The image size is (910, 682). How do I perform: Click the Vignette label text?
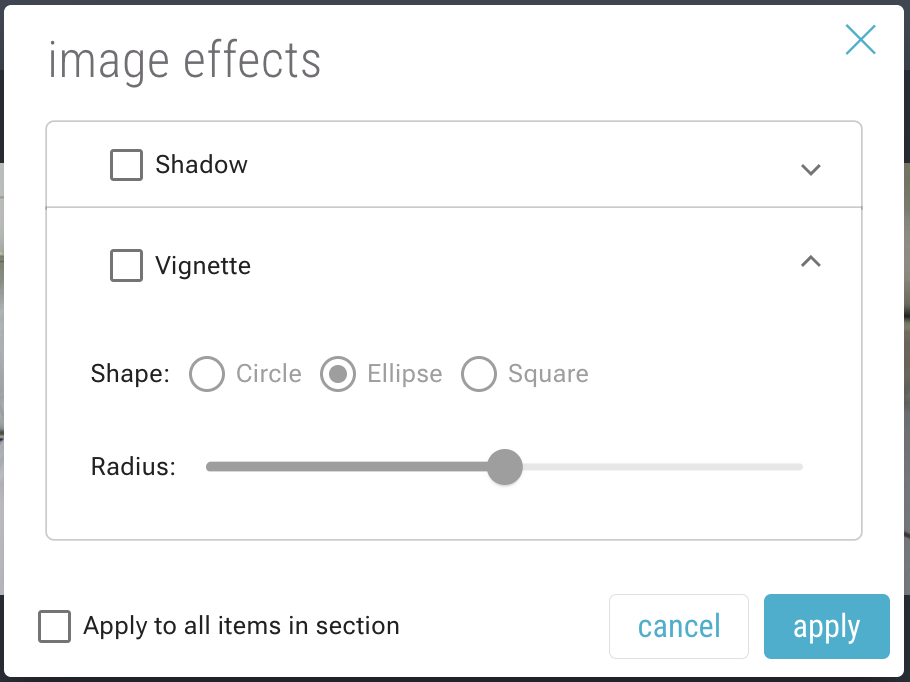(203, 266)
